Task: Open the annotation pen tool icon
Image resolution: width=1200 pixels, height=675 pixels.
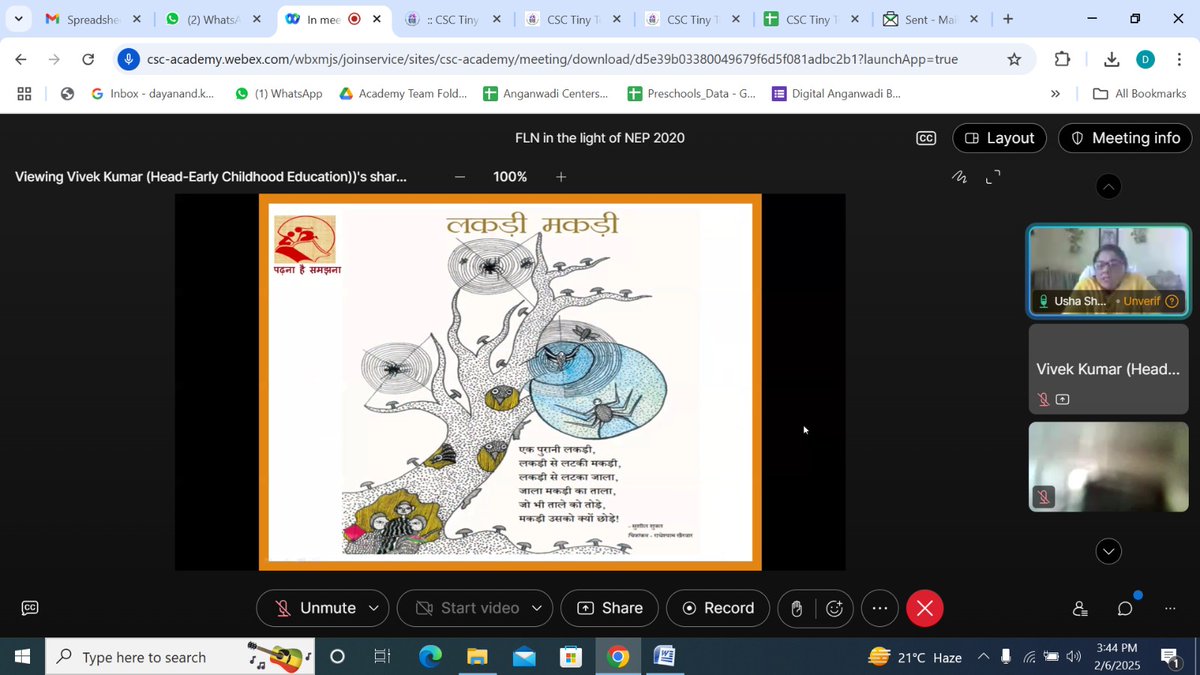Action: pyautogui.click(x=960, y=177)
